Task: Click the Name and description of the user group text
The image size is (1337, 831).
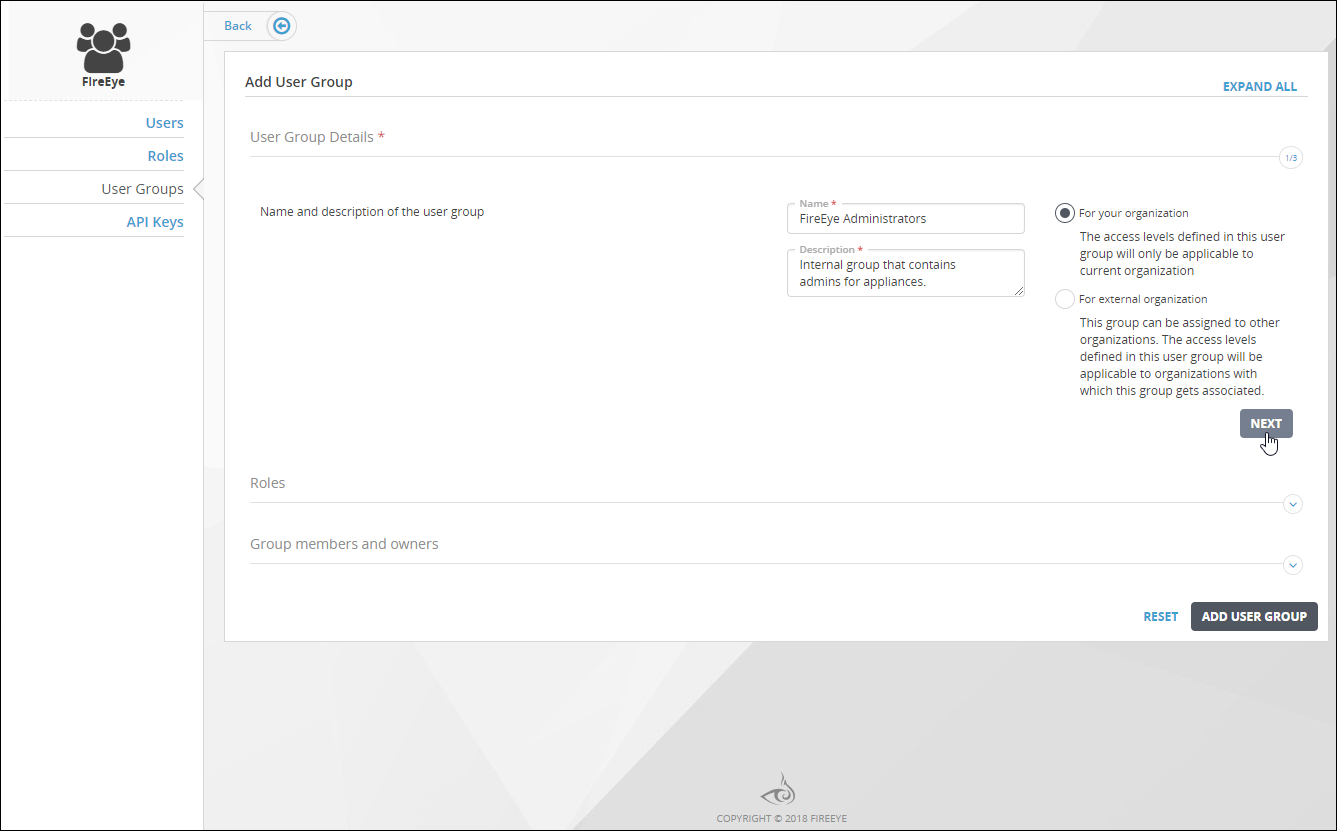Action: point(372,212)
